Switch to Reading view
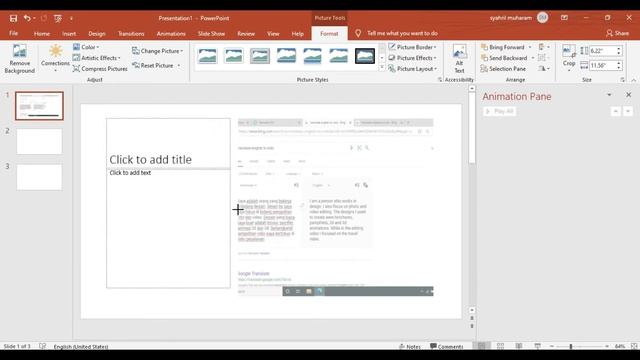The width and height of the screenshot is (640, 360). coord(519,346)
